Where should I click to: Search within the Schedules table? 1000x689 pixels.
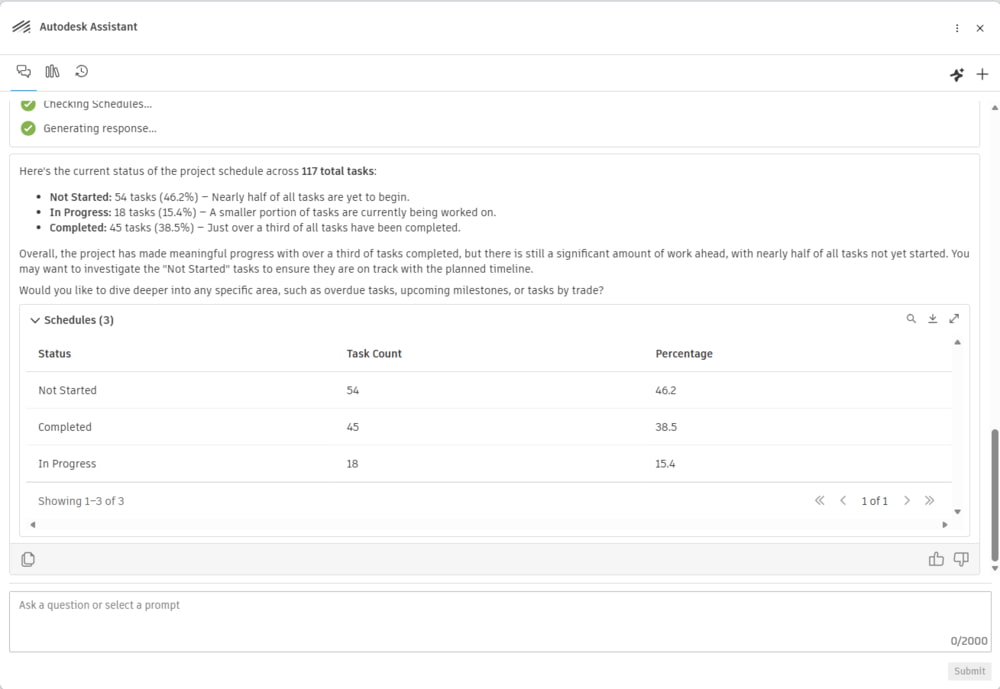[911, 318]
